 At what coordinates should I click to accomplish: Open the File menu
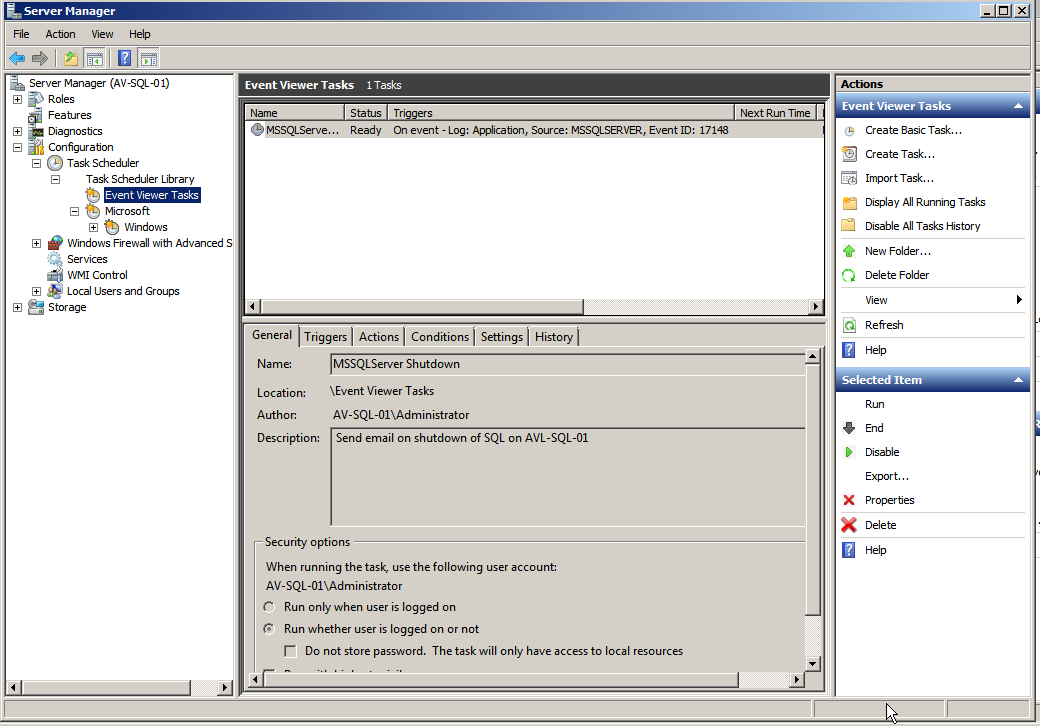21,34
